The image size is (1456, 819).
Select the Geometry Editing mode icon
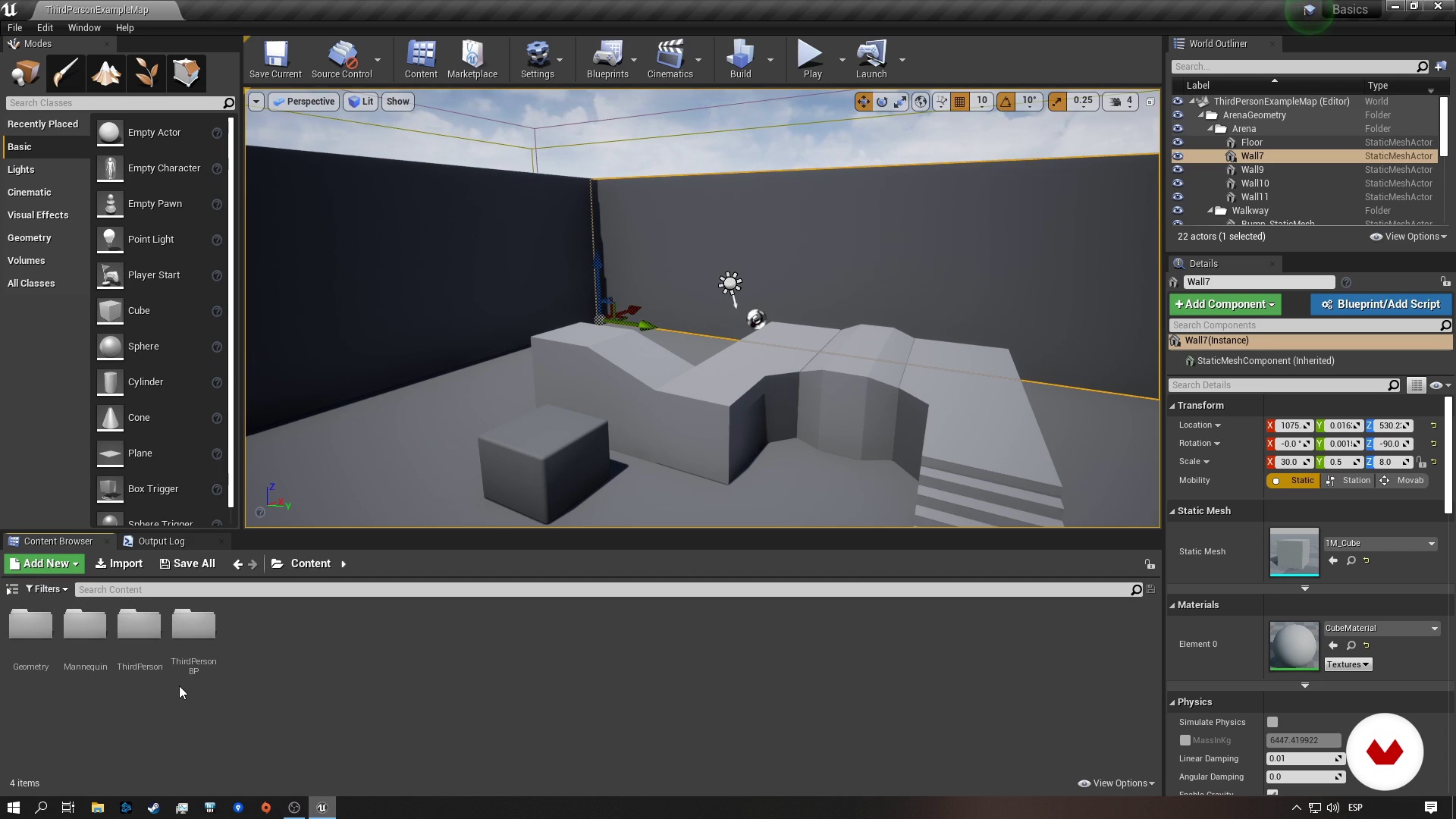coord(186,74)
